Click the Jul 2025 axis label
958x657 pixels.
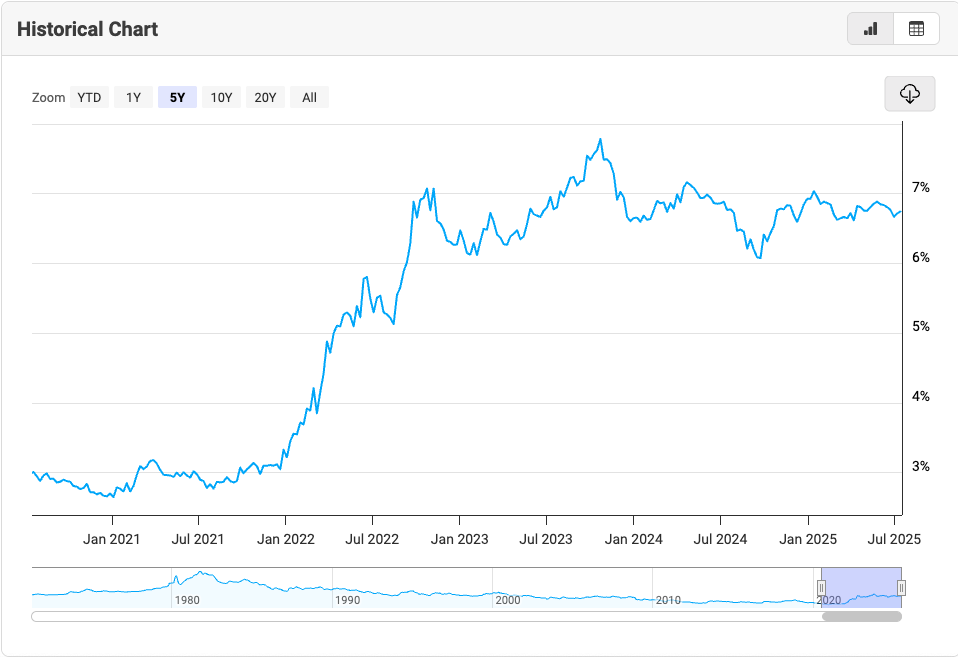click(x=894, y=539)
